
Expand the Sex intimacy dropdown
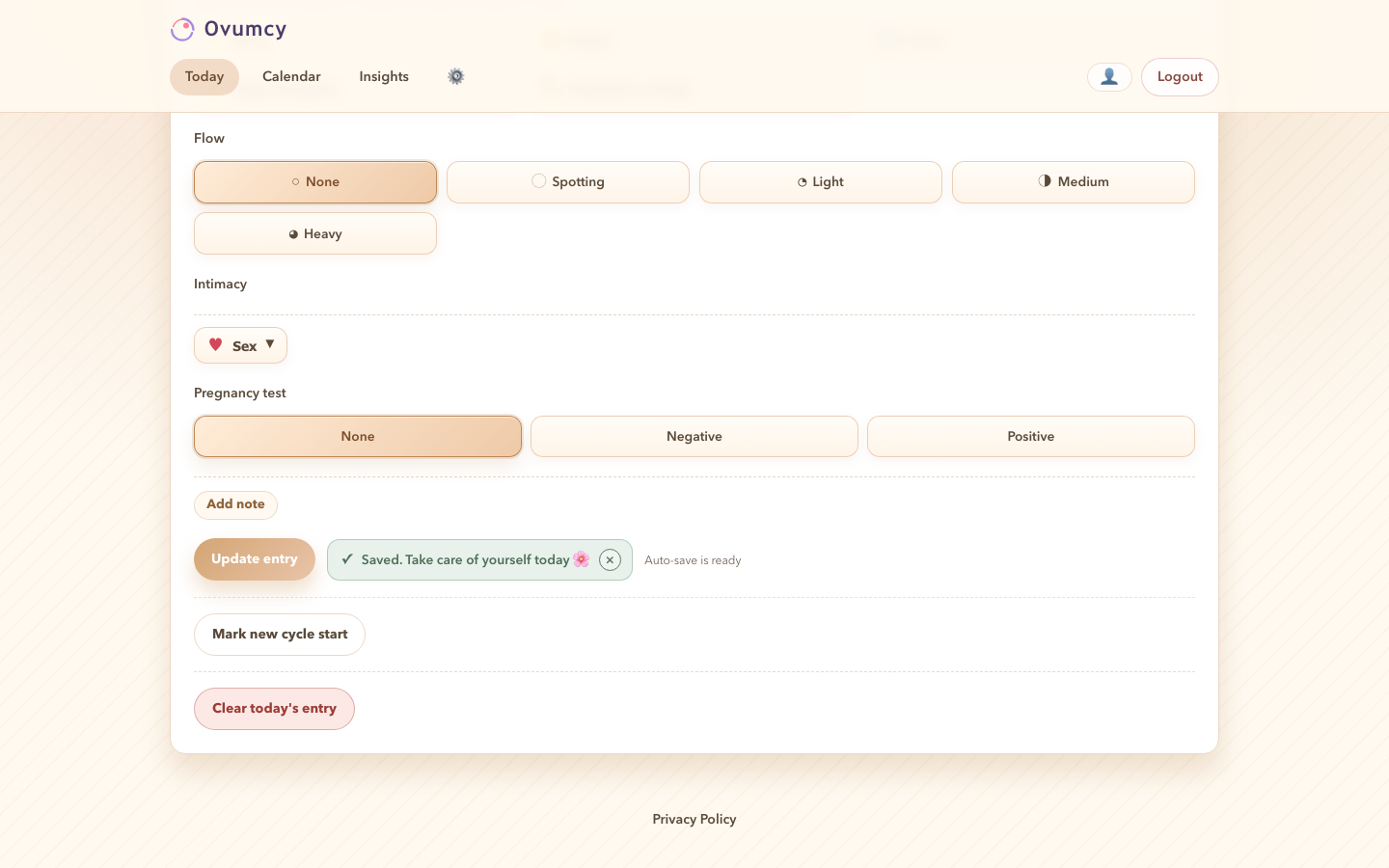(x=240, y=345)
